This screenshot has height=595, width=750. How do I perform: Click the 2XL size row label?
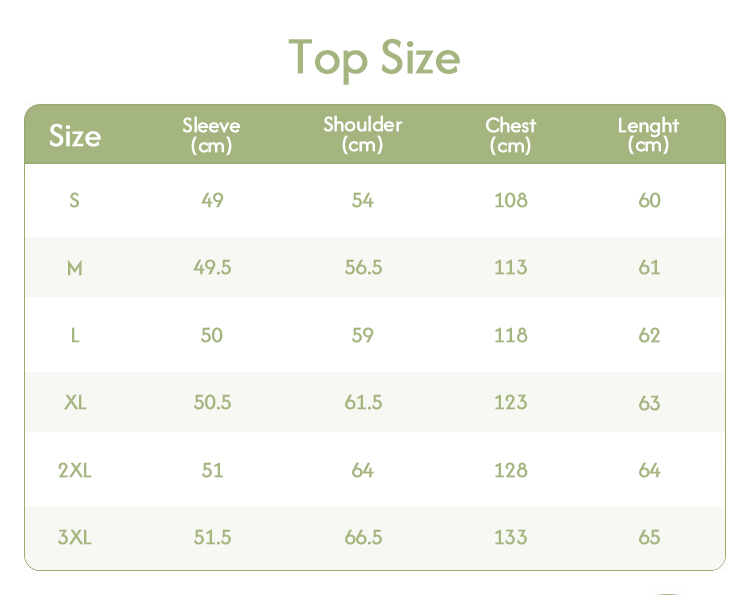point(74,470)
